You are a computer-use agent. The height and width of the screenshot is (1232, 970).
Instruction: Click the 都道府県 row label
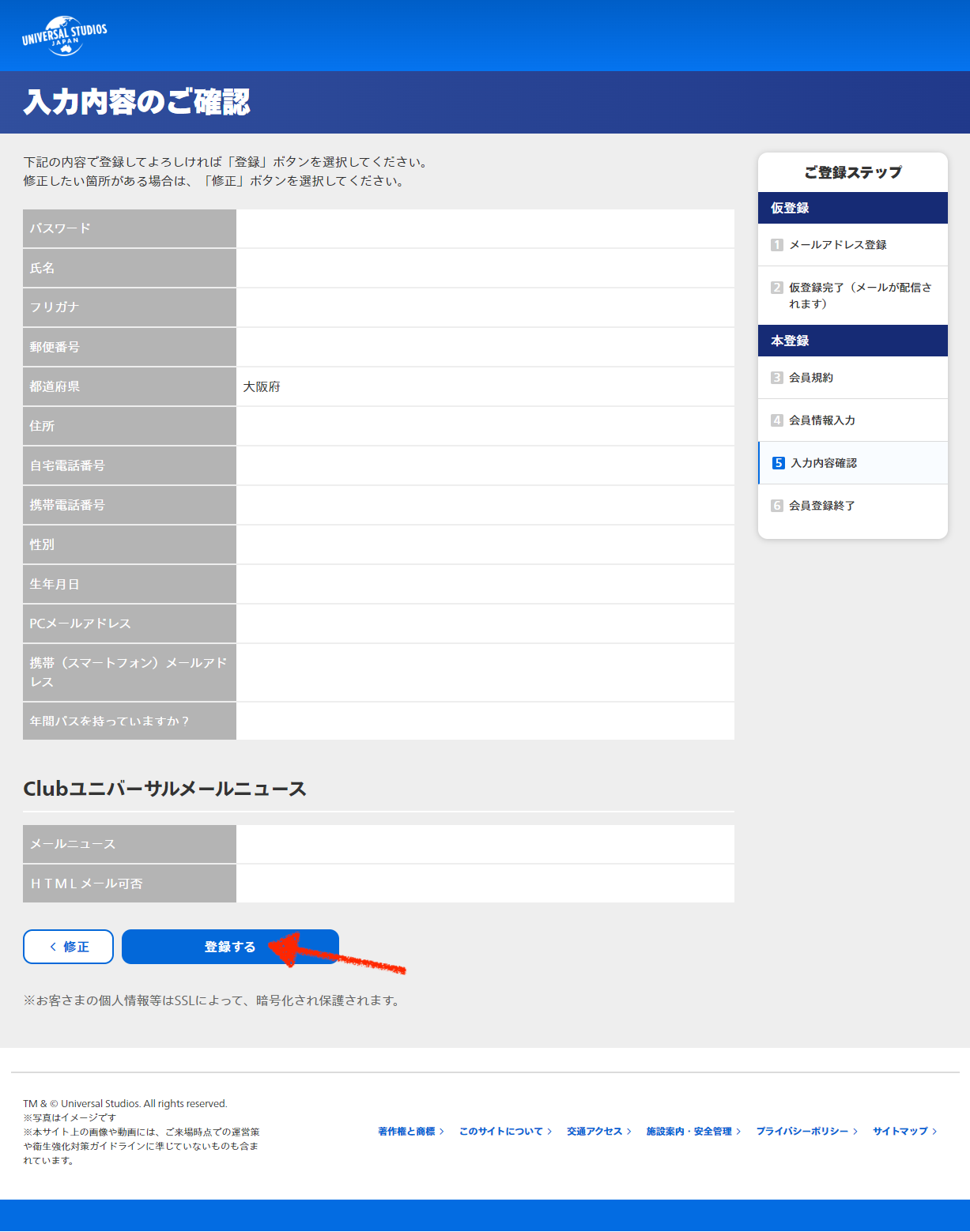click(x=130, y=386)
